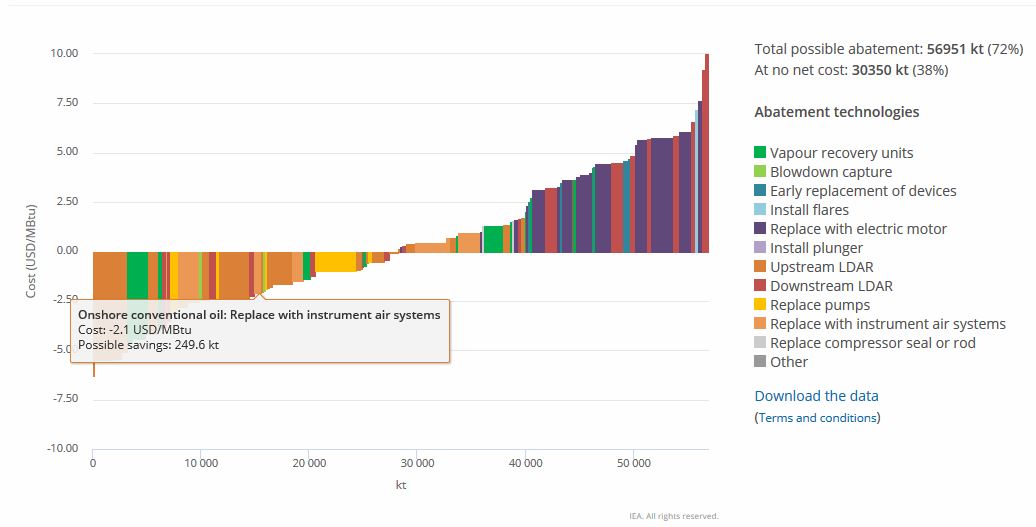
Task: Open the Terms and conditions link
Action: tap(817, 418)
